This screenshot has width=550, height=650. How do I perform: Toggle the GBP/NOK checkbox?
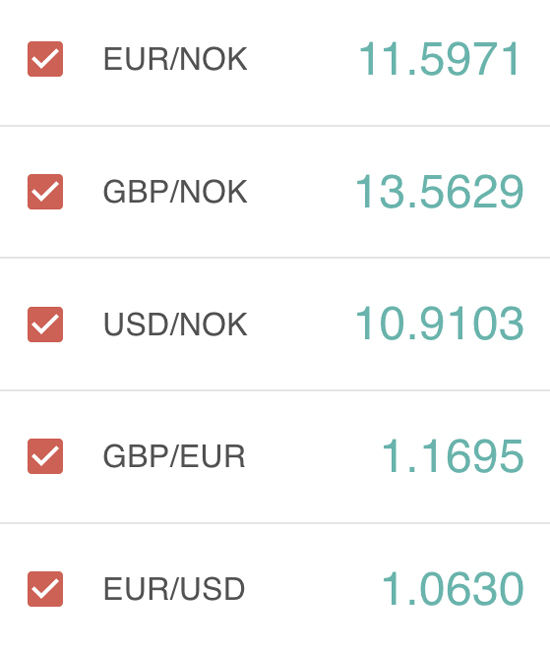[x=45, y=192]
